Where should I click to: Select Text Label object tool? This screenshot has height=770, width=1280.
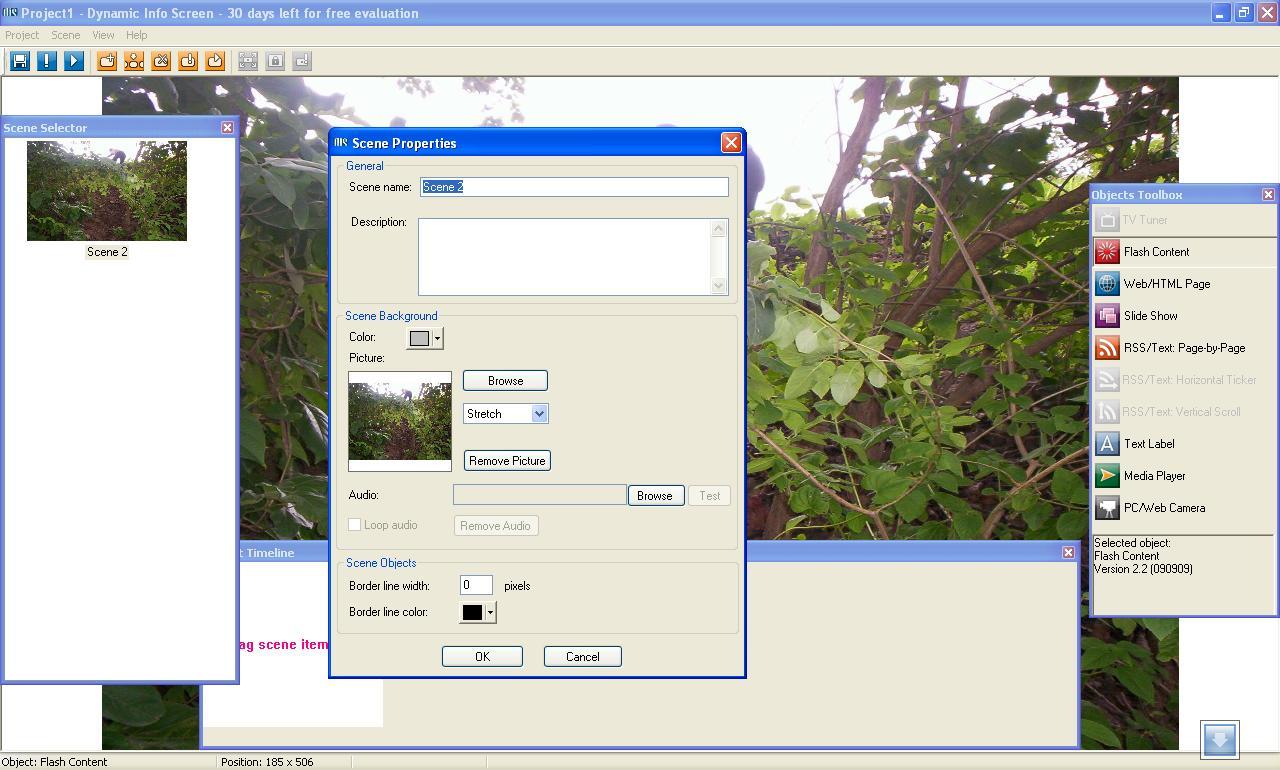[1185, 444]
